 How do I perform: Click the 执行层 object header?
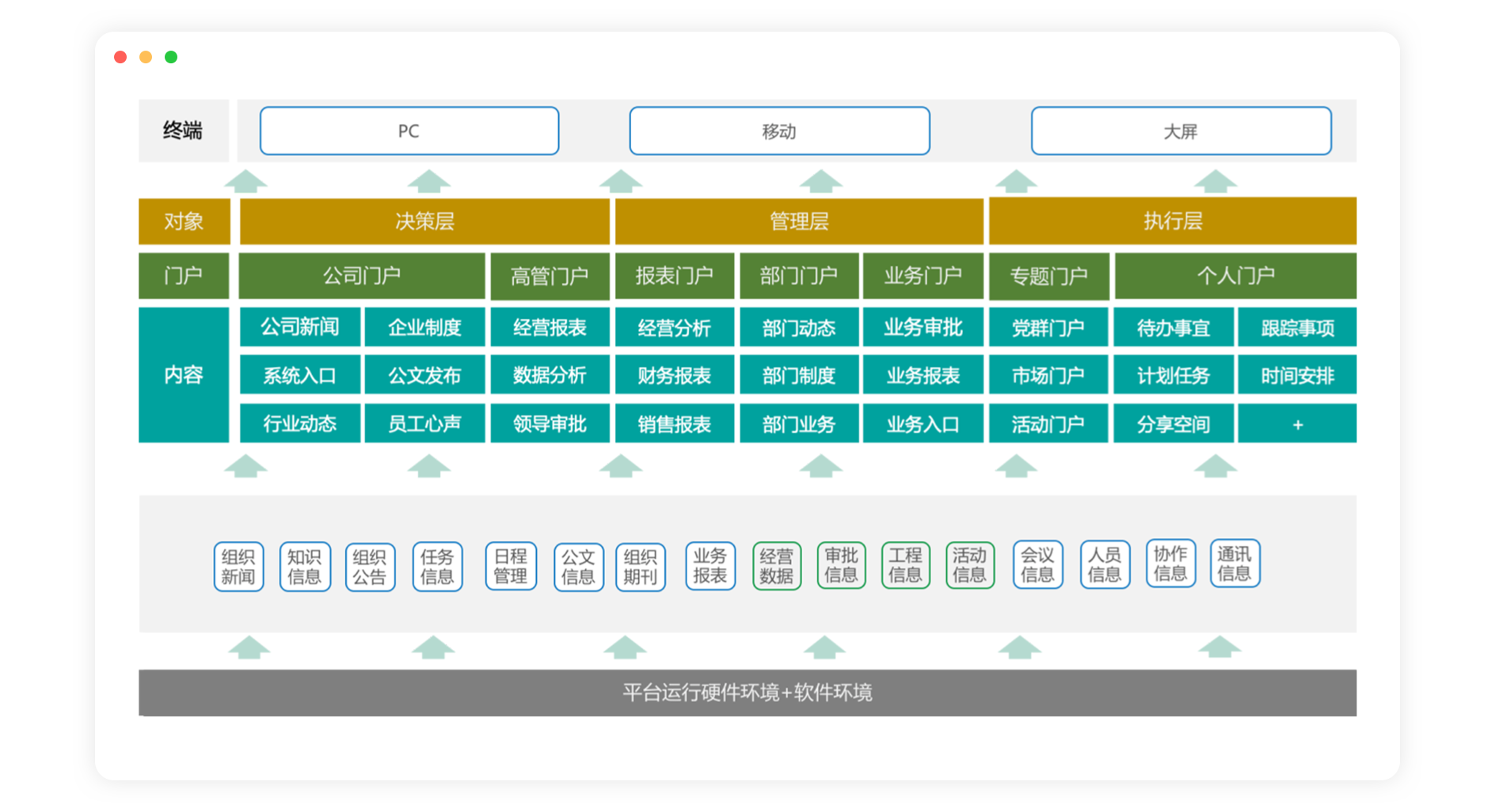(x=1172, y=221)
